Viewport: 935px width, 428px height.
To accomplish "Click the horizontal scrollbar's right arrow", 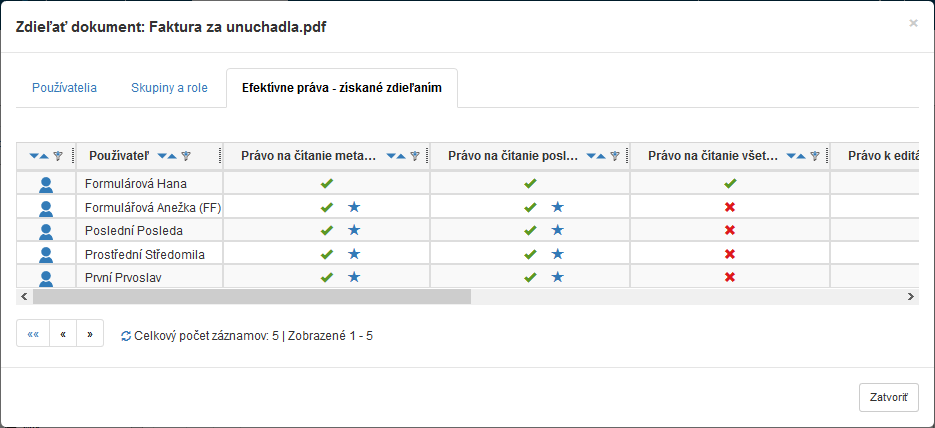I will pyautogui.click(x=911, y=297).
